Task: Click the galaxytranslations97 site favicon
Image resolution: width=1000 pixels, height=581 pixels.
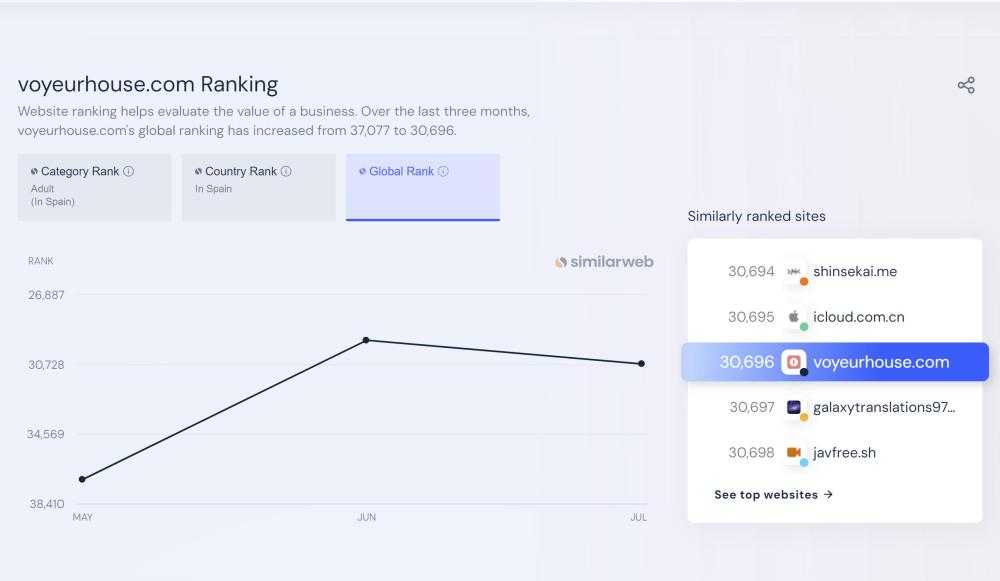Action: [794, 407]
